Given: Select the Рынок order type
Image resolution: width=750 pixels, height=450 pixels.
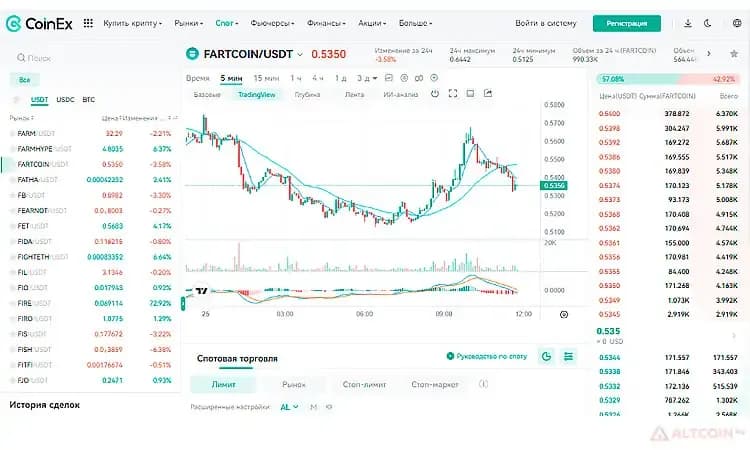Looking at the screenshot, I should pos(294,384).
